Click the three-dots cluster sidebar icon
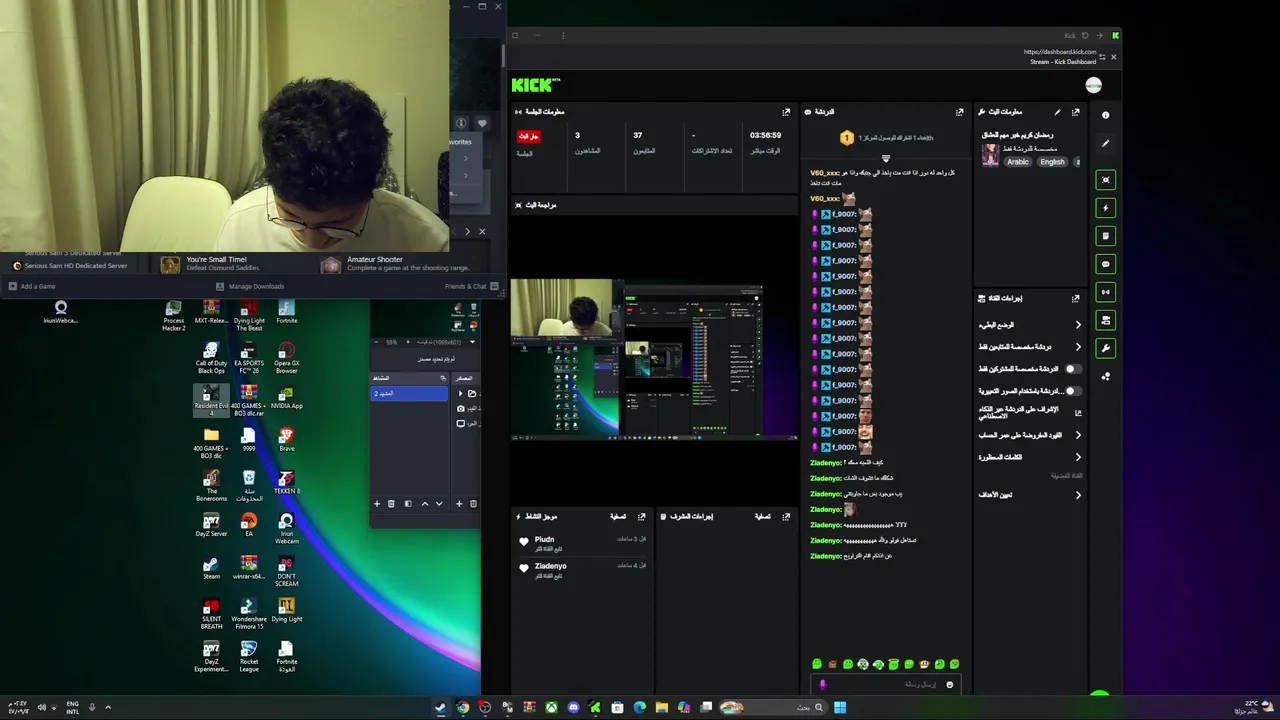Image resolution: width=1280 pixels, height=720 pixels. pyautogui.click(x=1105, y=376)
